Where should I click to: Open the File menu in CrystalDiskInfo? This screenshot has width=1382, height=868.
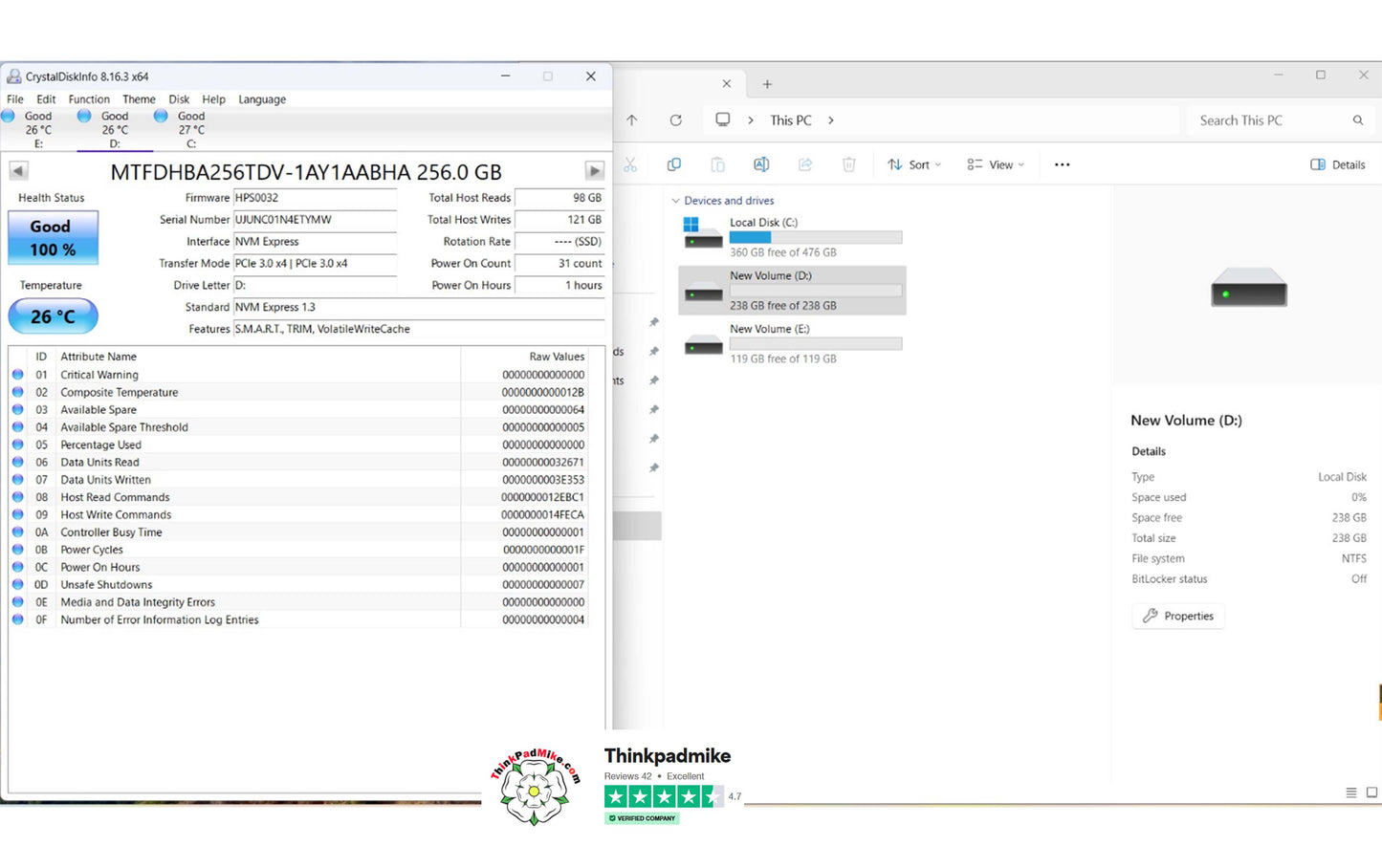coord(15,99)
